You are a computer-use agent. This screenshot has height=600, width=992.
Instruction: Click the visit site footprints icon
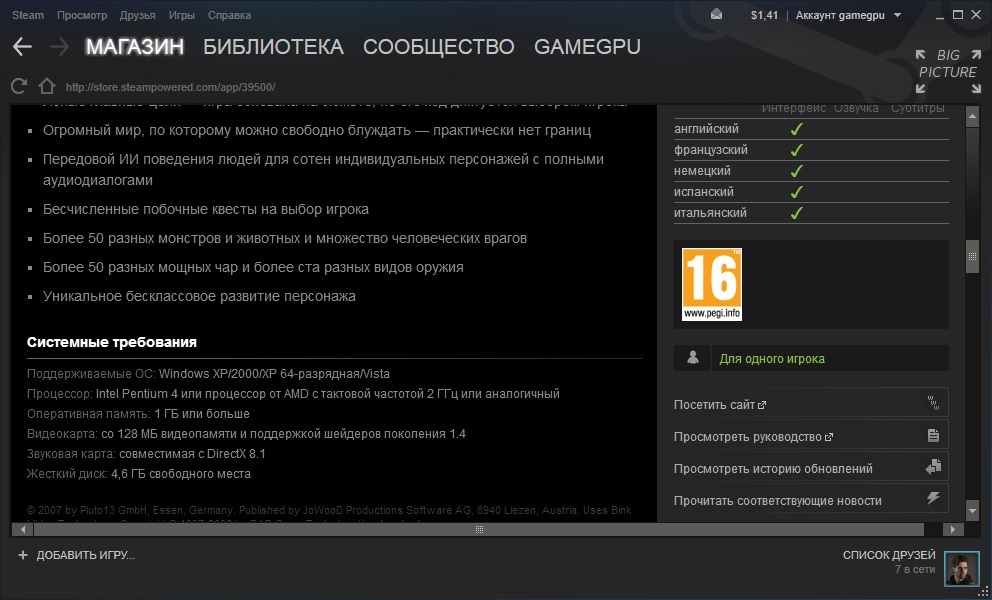[933, 403]
